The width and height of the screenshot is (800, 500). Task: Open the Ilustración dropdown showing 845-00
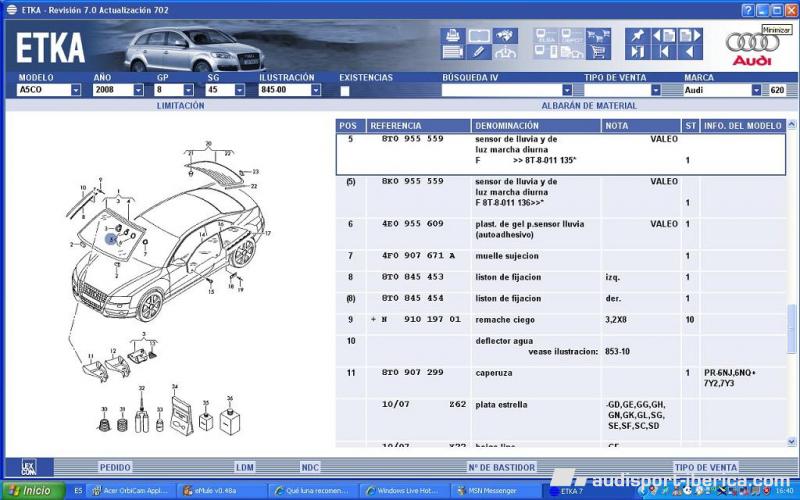(315, 90)
